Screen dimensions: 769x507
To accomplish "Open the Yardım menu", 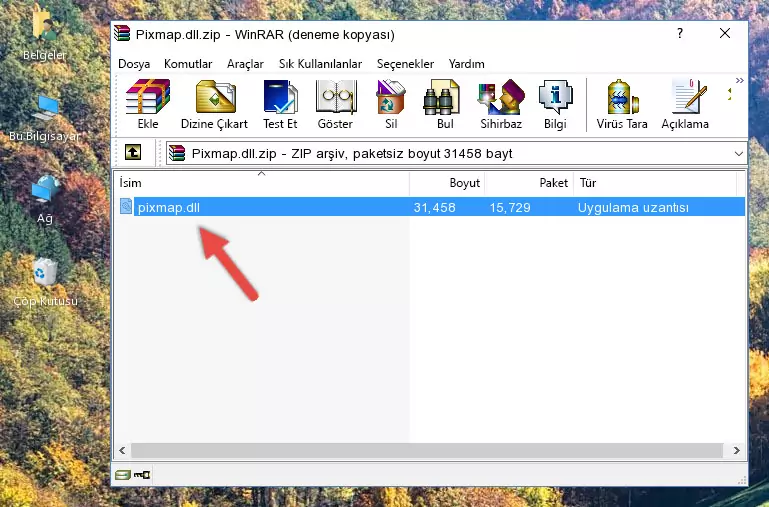I will 466,64.
